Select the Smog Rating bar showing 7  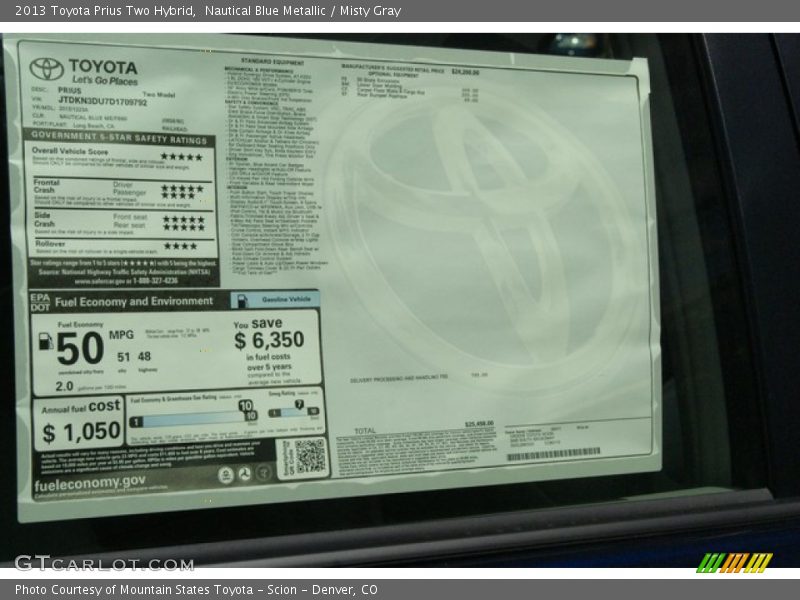tap(293, 410)
